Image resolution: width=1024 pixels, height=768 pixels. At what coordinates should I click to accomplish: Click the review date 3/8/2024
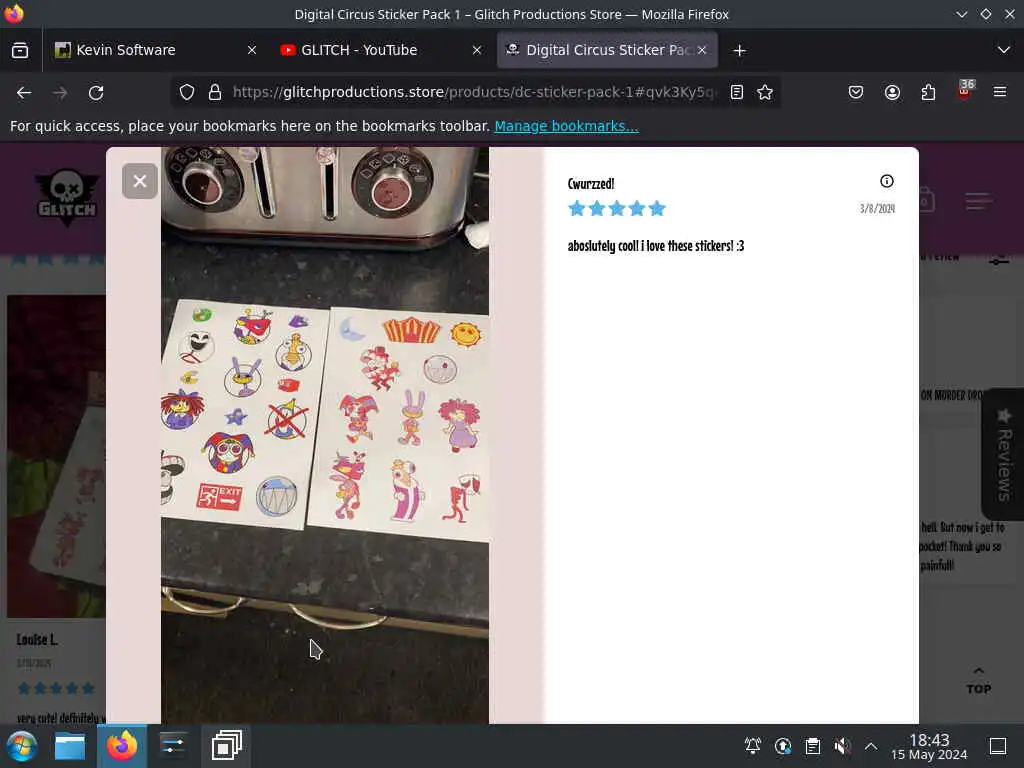point(877,208)
